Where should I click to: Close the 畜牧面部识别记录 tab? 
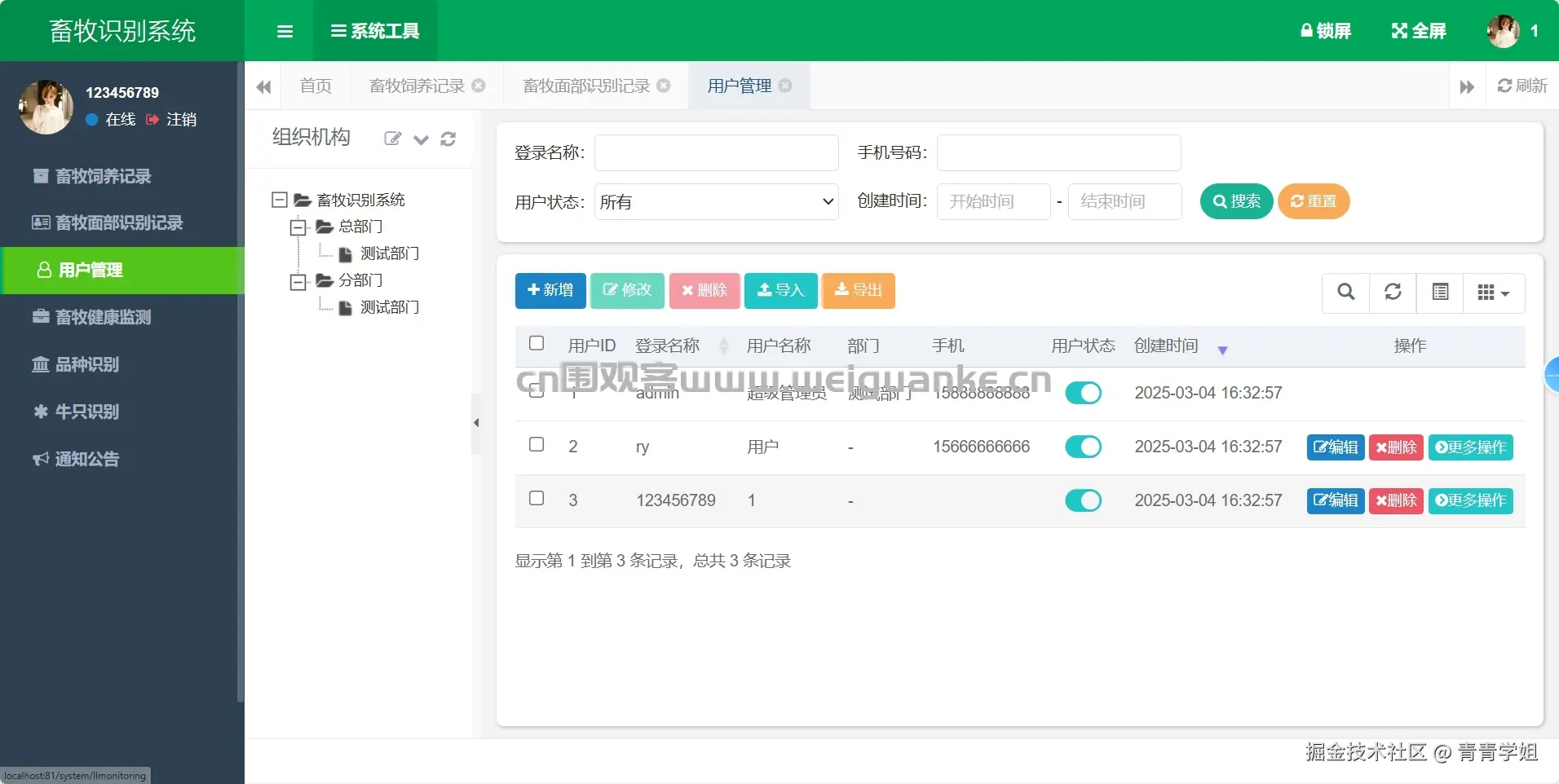pos(664,86)
